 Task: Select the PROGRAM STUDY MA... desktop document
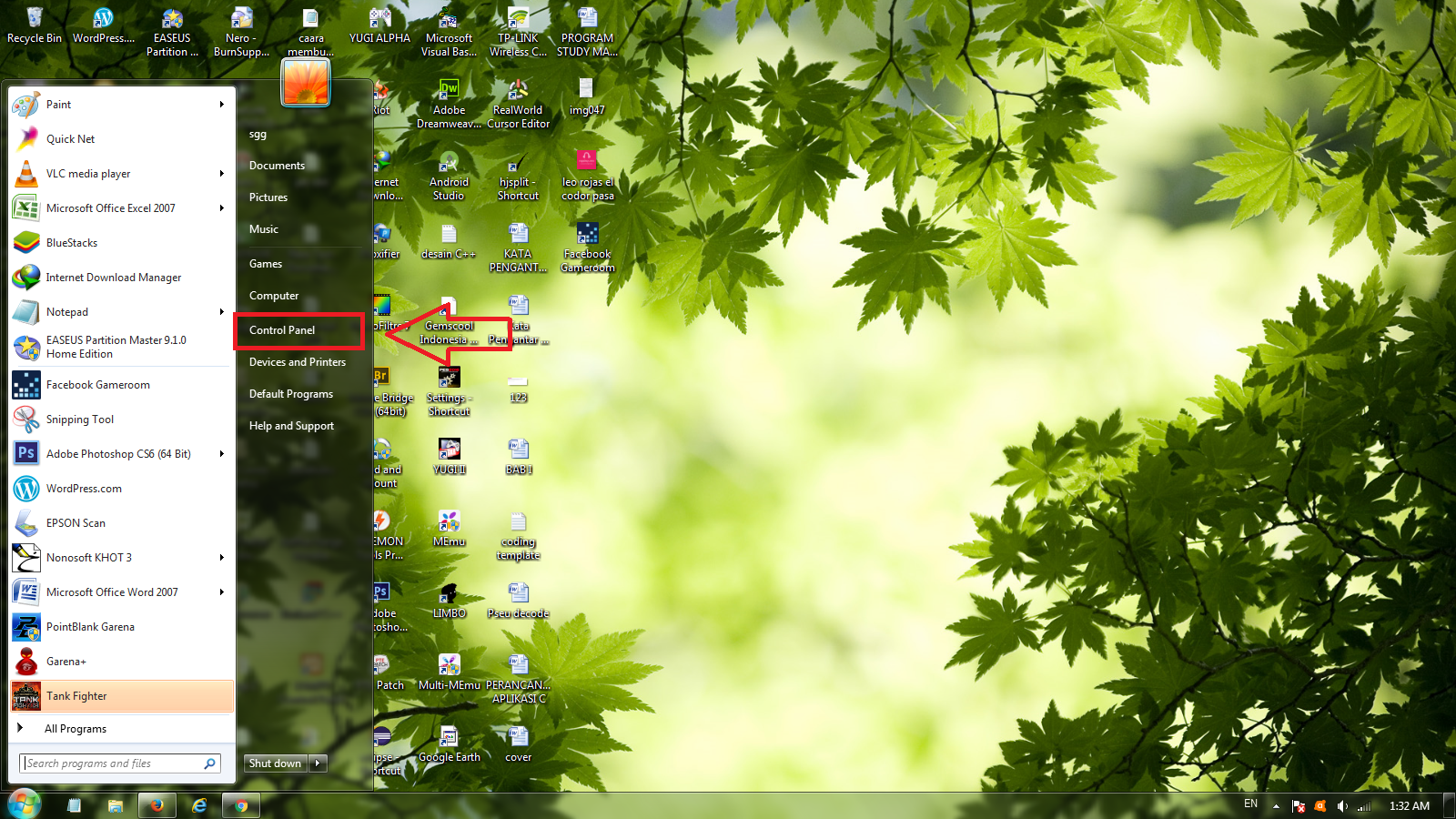pyautogui.click(x=587, y=32)
